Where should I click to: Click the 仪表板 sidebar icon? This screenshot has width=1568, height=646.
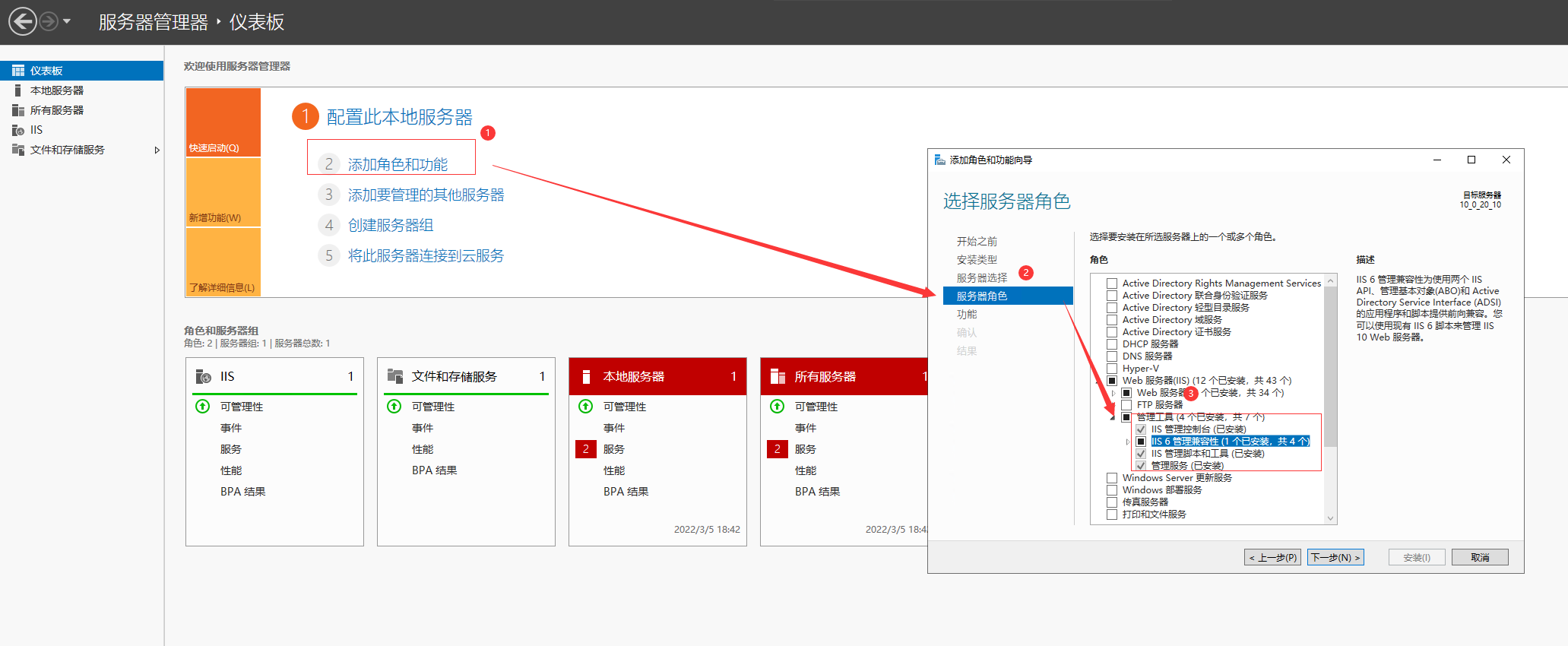pyautogui.click(x=18, y=71)
